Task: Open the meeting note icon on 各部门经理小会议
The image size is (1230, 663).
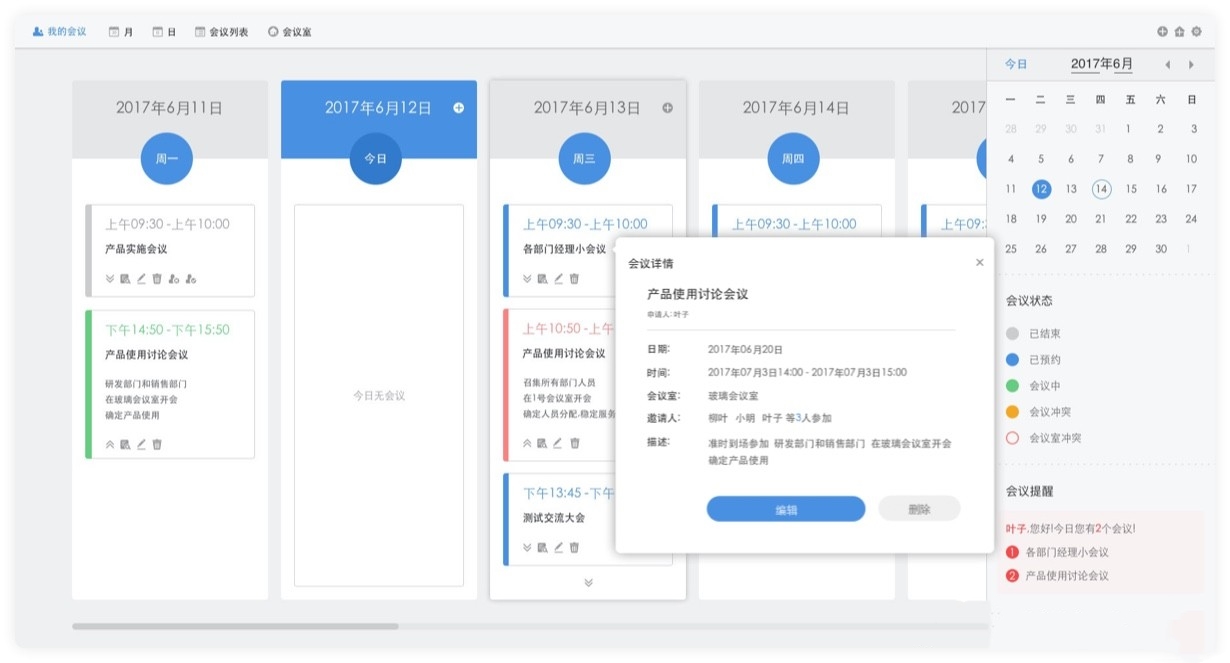Action: [x=541, y=279]
